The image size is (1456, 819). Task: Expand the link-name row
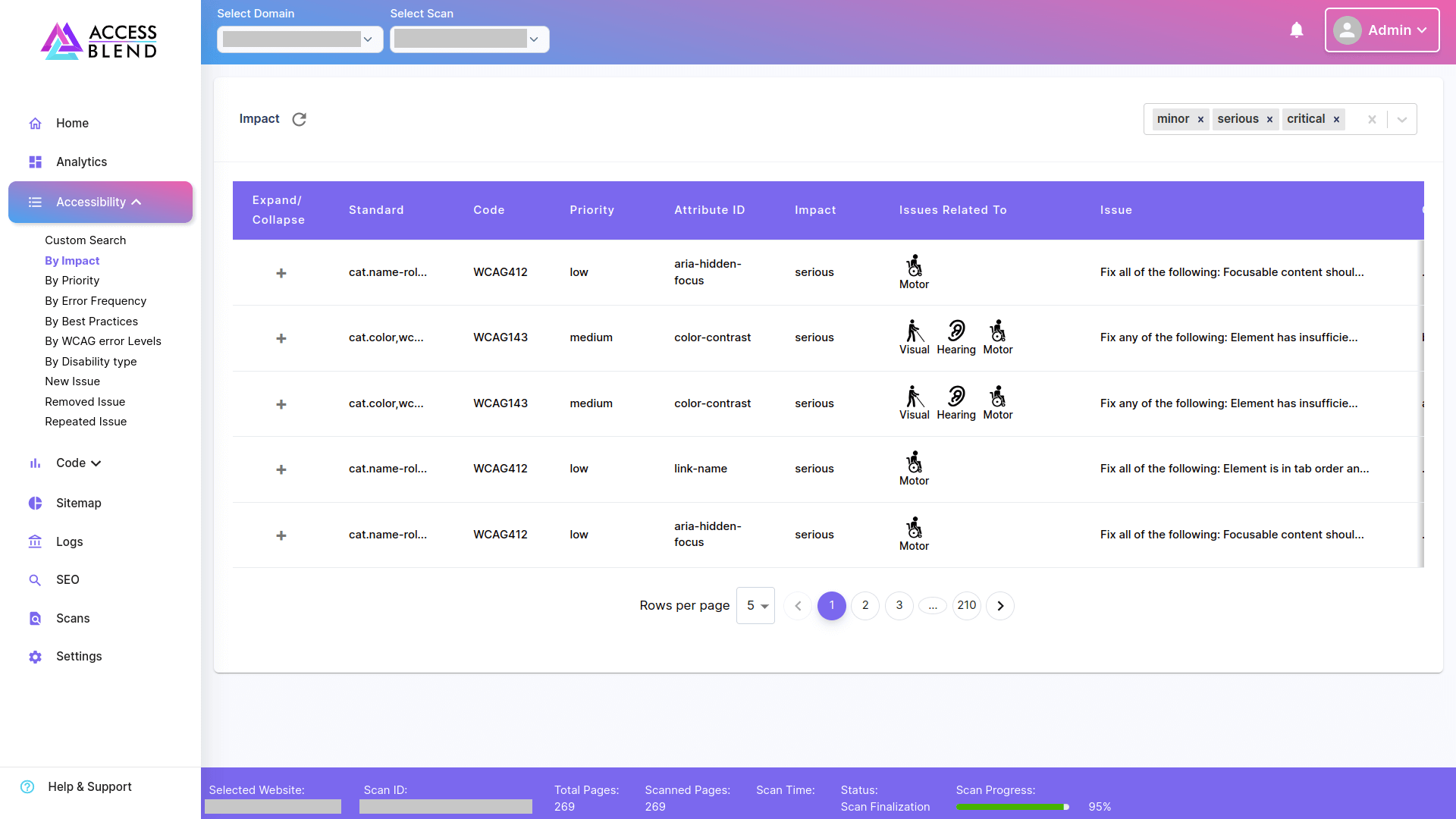[281, 470]
